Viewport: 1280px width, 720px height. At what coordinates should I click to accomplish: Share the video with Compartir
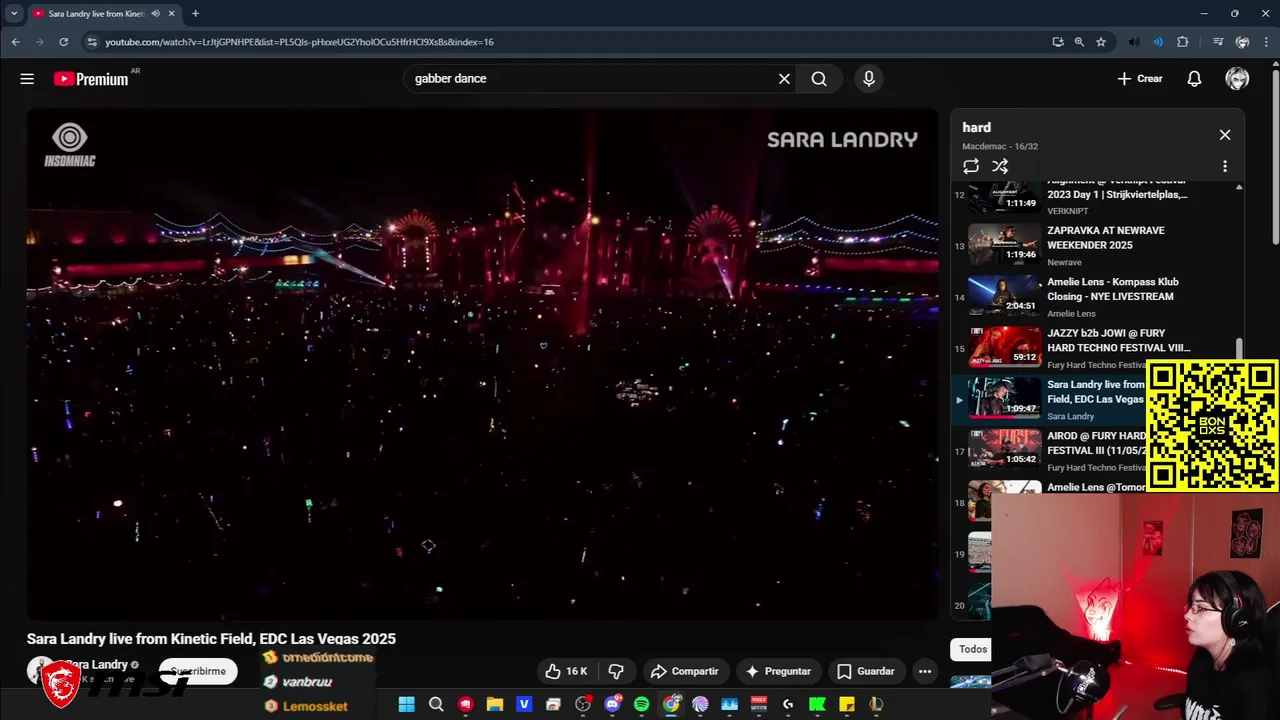coord(685,671)
